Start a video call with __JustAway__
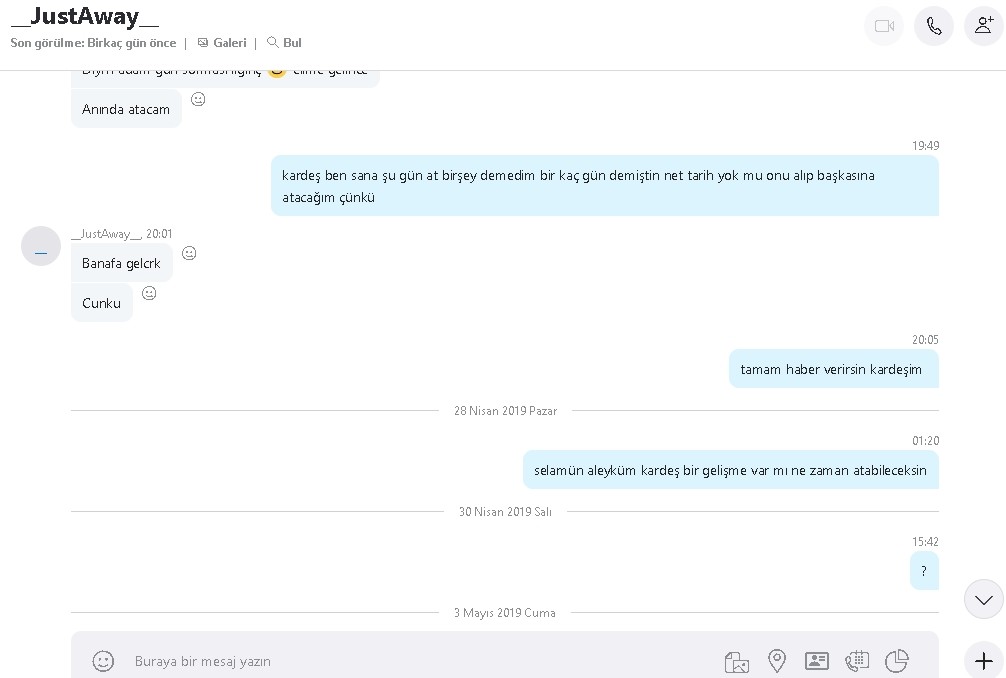This screenshot has height=678, width=1006. click(884, 26)
